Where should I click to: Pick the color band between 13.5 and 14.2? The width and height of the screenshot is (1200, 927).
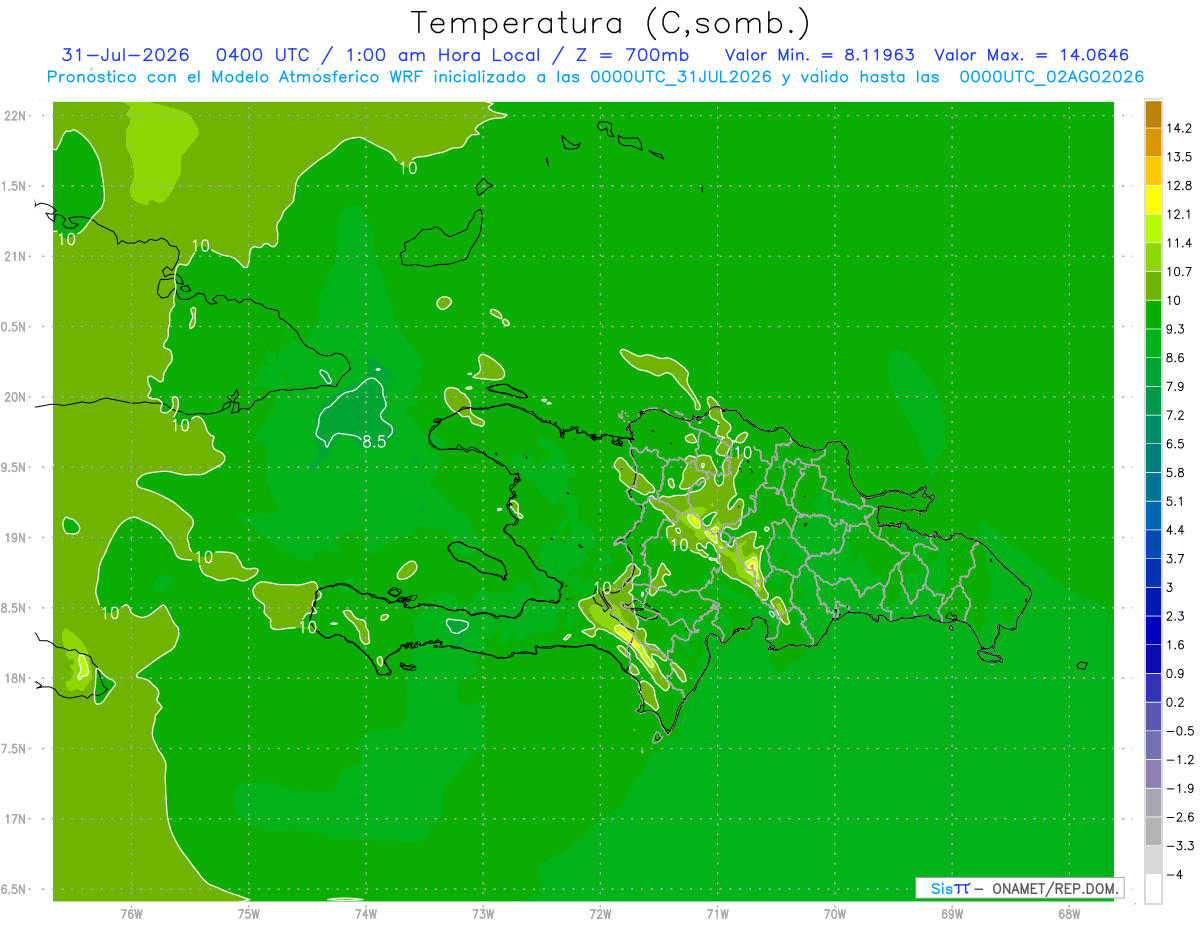click(x=1153, y=142)
